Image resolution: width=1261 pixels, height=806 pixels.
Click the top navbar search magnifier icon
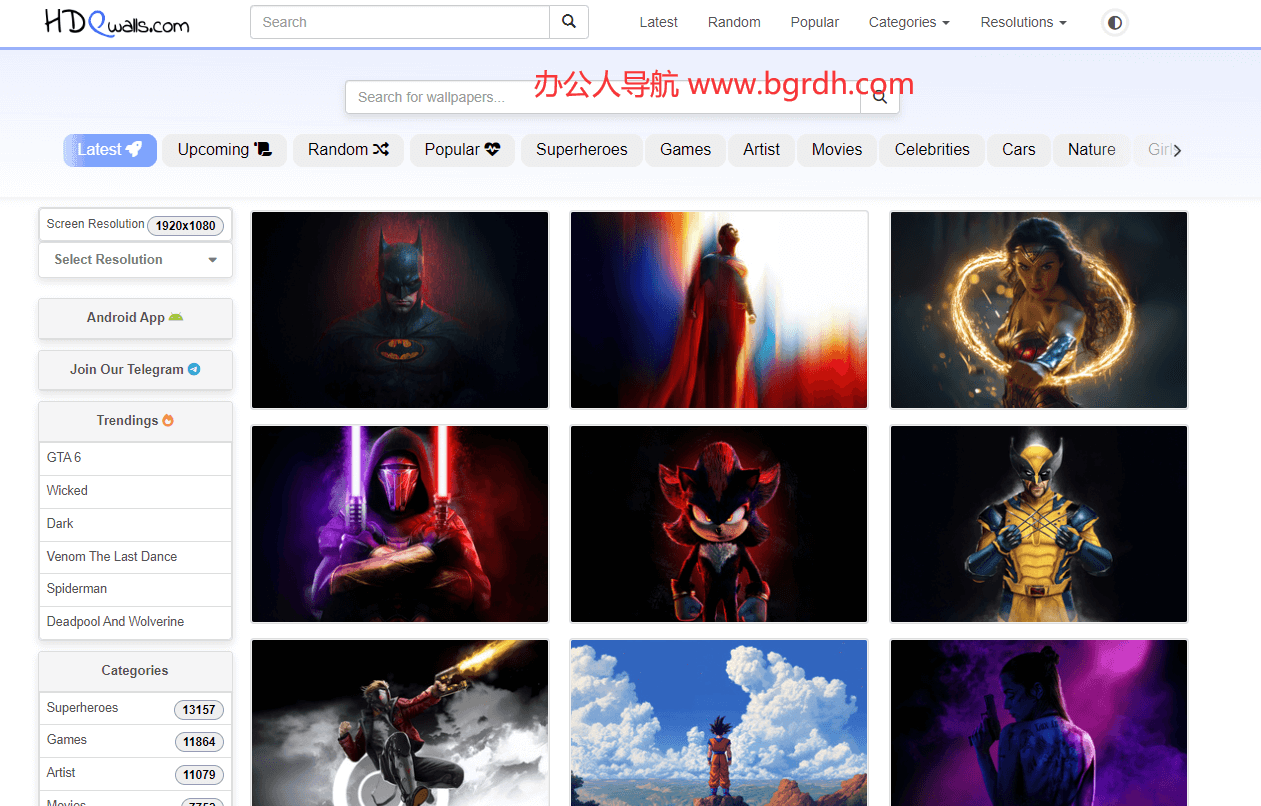click(568, 22)
